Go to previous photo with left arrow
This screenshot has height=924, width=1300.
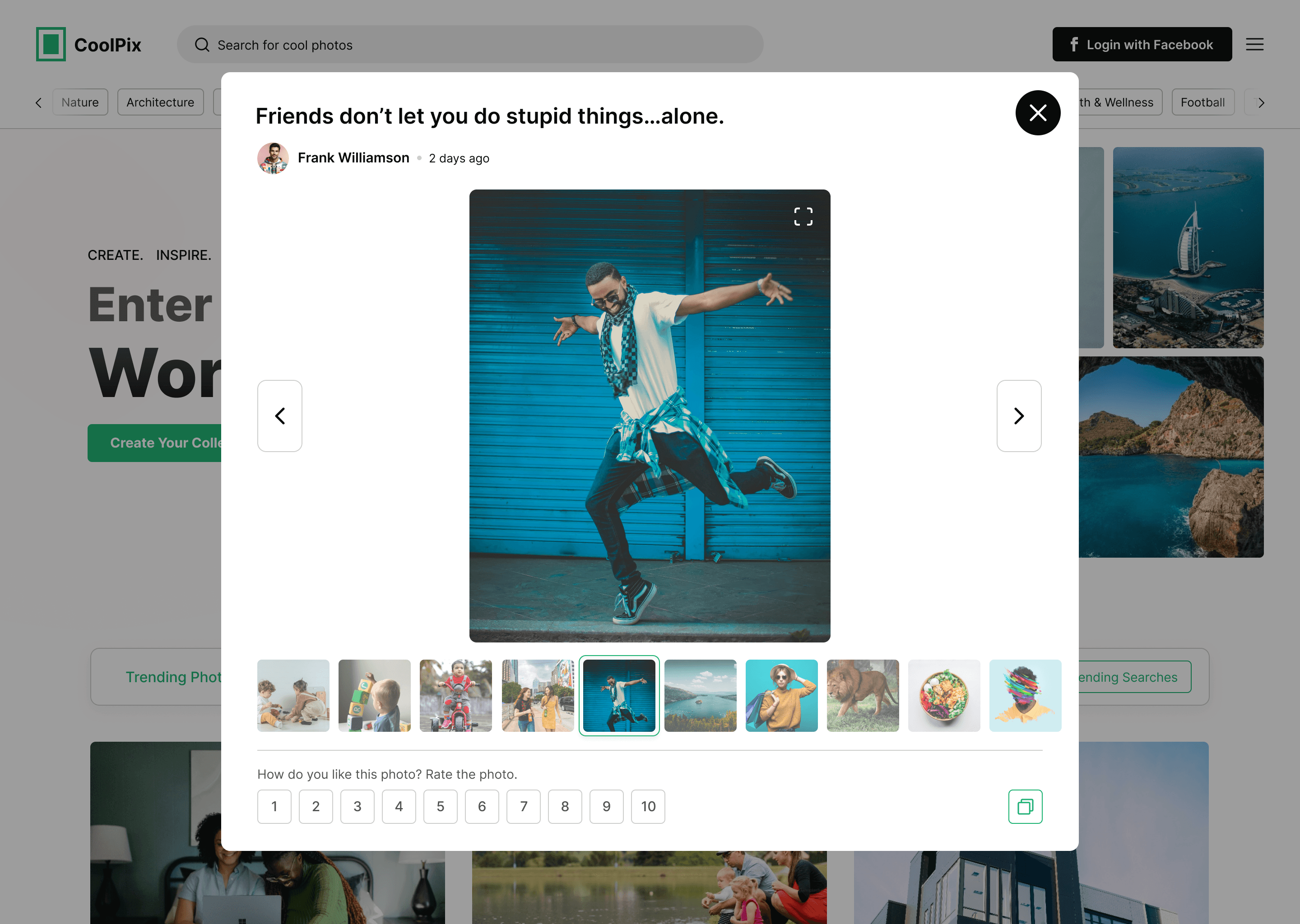tap(279, 416)
